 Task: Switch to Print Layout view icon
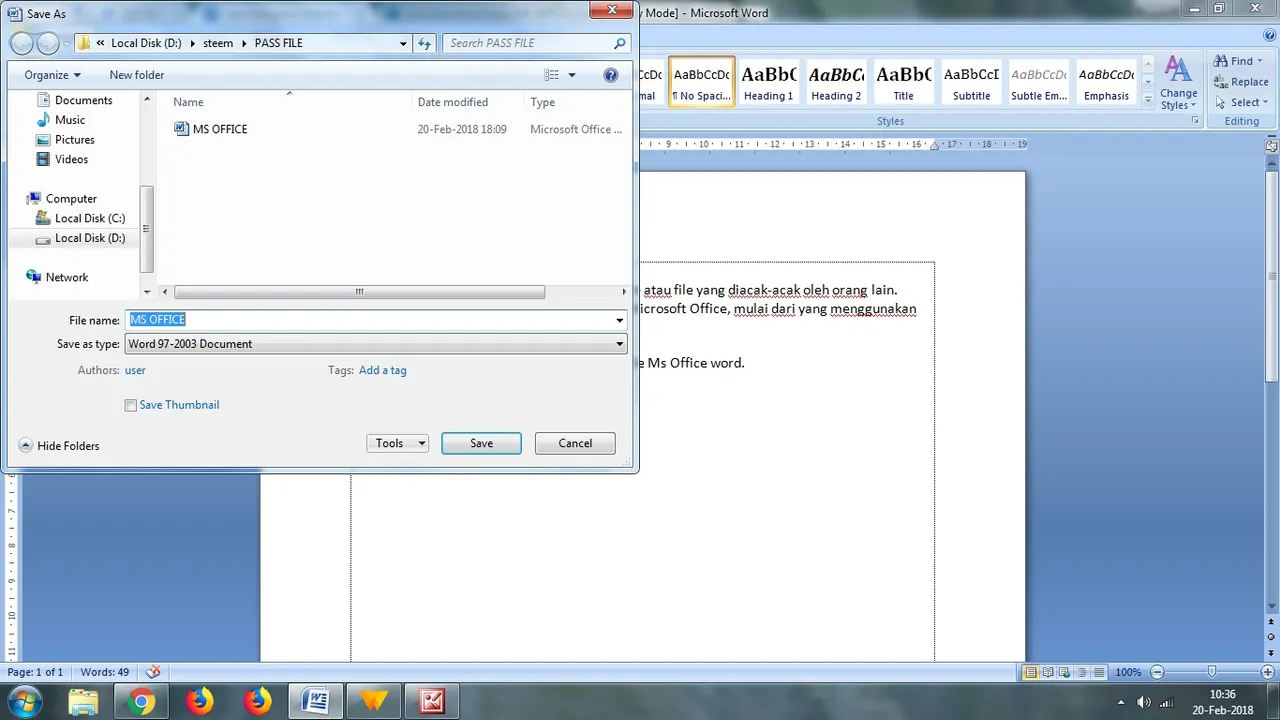pyautogui.click(x=1031, y=673)
